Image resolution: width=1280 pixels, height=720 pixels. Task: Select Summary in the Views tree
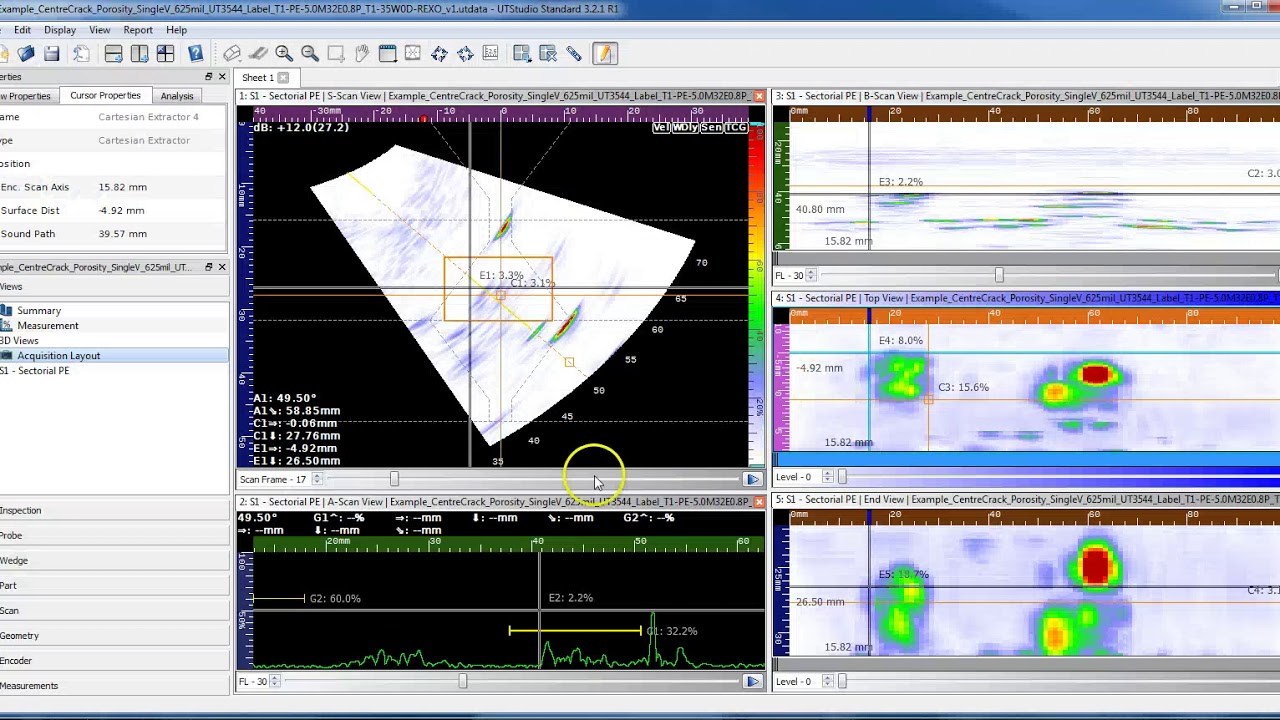pyautogui.click(x=38, y=310)
